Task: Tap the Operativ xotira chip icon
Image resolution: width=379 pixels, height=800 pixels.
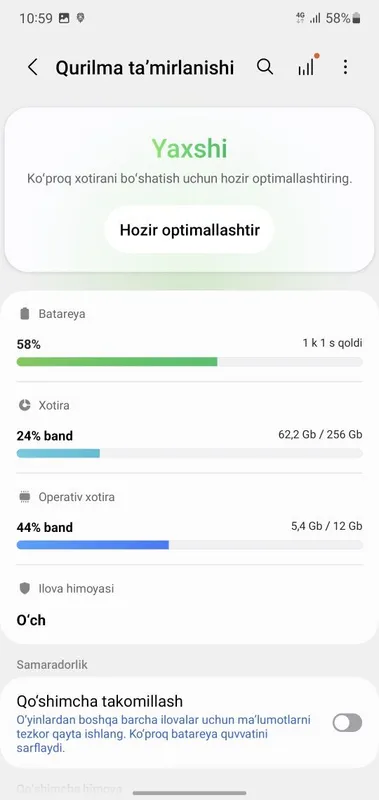Action: (24, 497)
